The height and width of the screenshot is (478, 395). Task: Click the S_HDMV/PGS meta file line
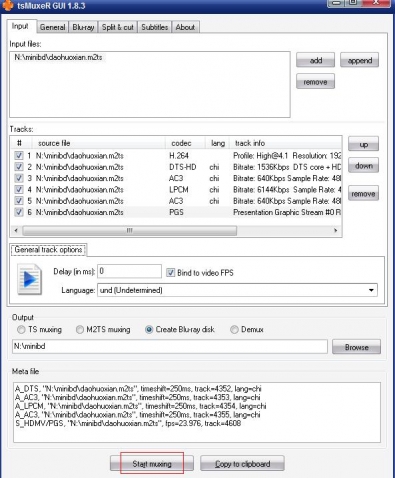coord(128,423)
